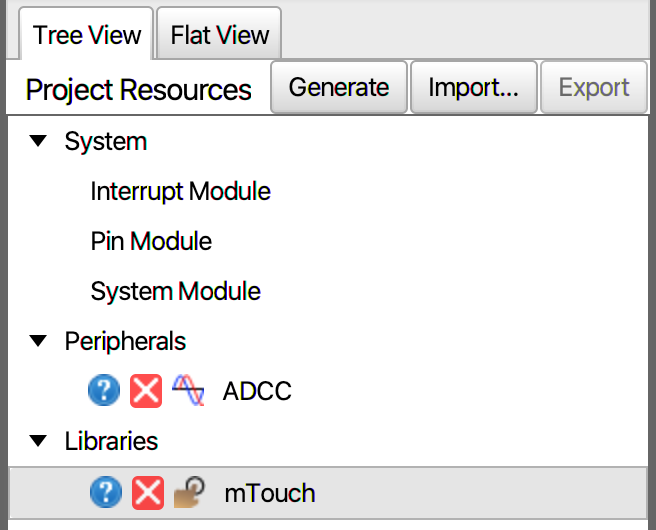Click the mTouch library touch icon
656x530 pixels.
click(188, 492)
